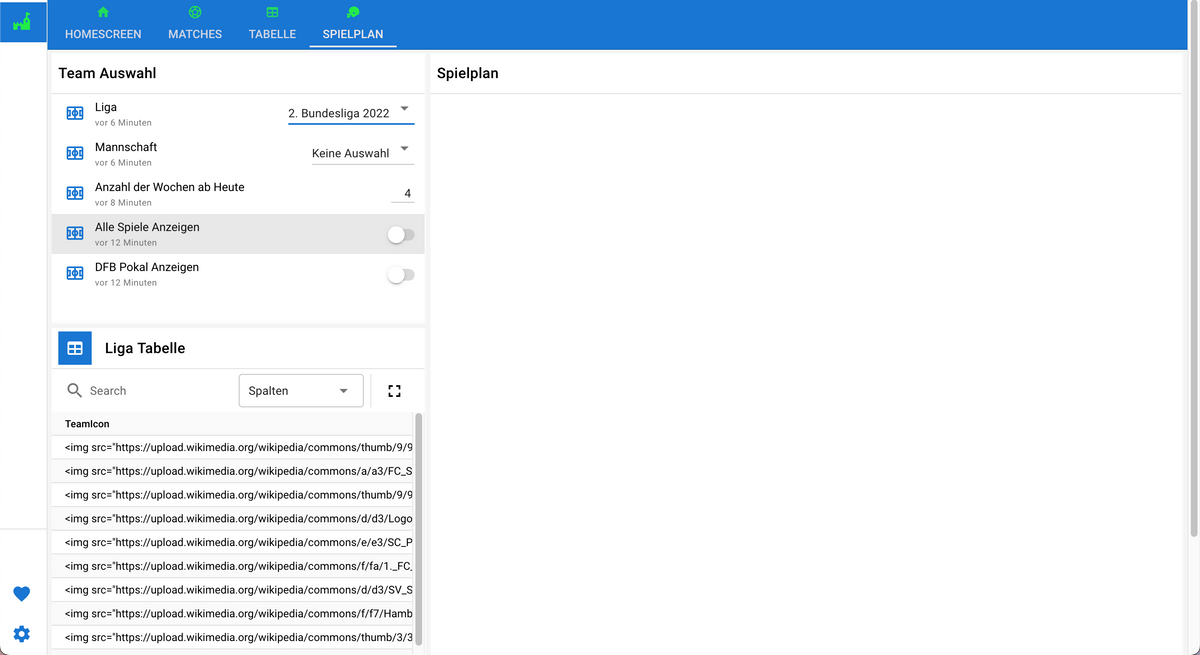Click the field icon beside Mannschaft
Viewport: 1200px width, 655px height.
(74, 153)
